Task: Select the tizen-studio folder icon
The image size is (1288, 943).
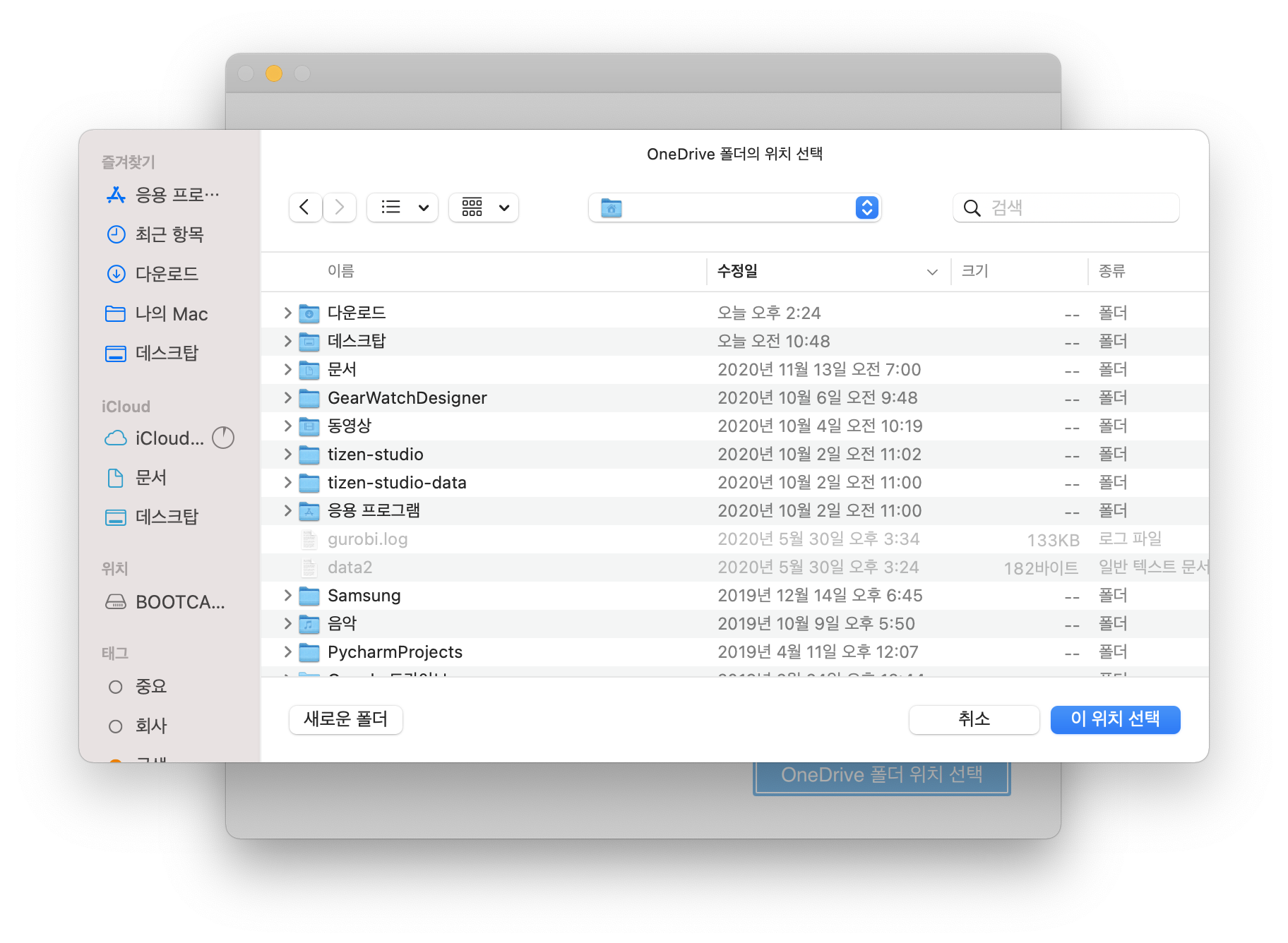Action: tap(309, 454)
